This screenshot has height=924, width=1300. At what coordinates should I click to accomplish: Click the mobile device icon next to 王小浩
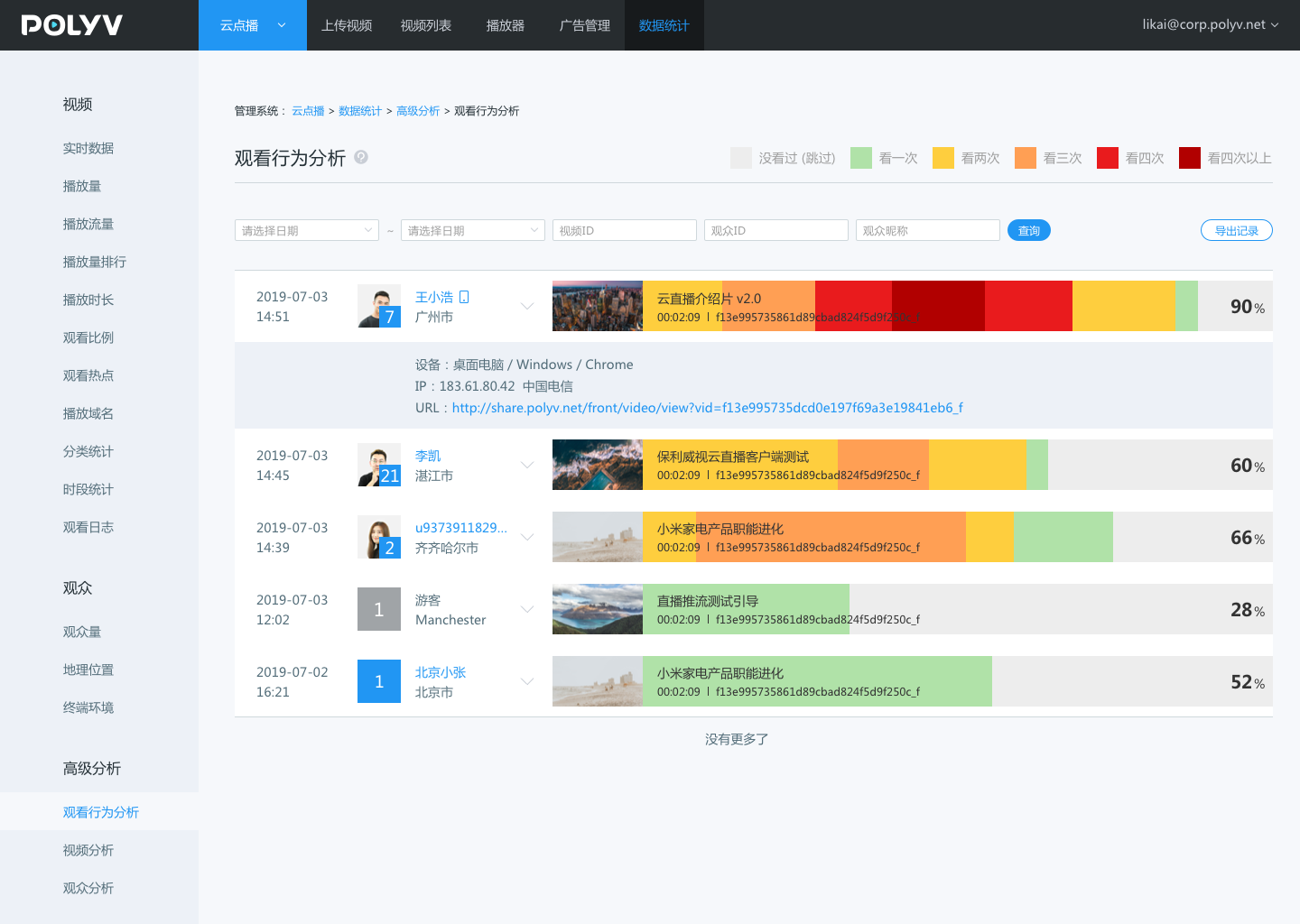click(464, 297)
